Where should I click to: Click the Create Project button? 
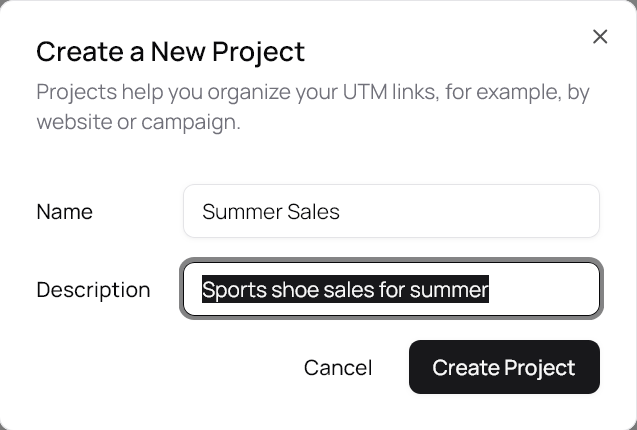[x=504, y=367]
